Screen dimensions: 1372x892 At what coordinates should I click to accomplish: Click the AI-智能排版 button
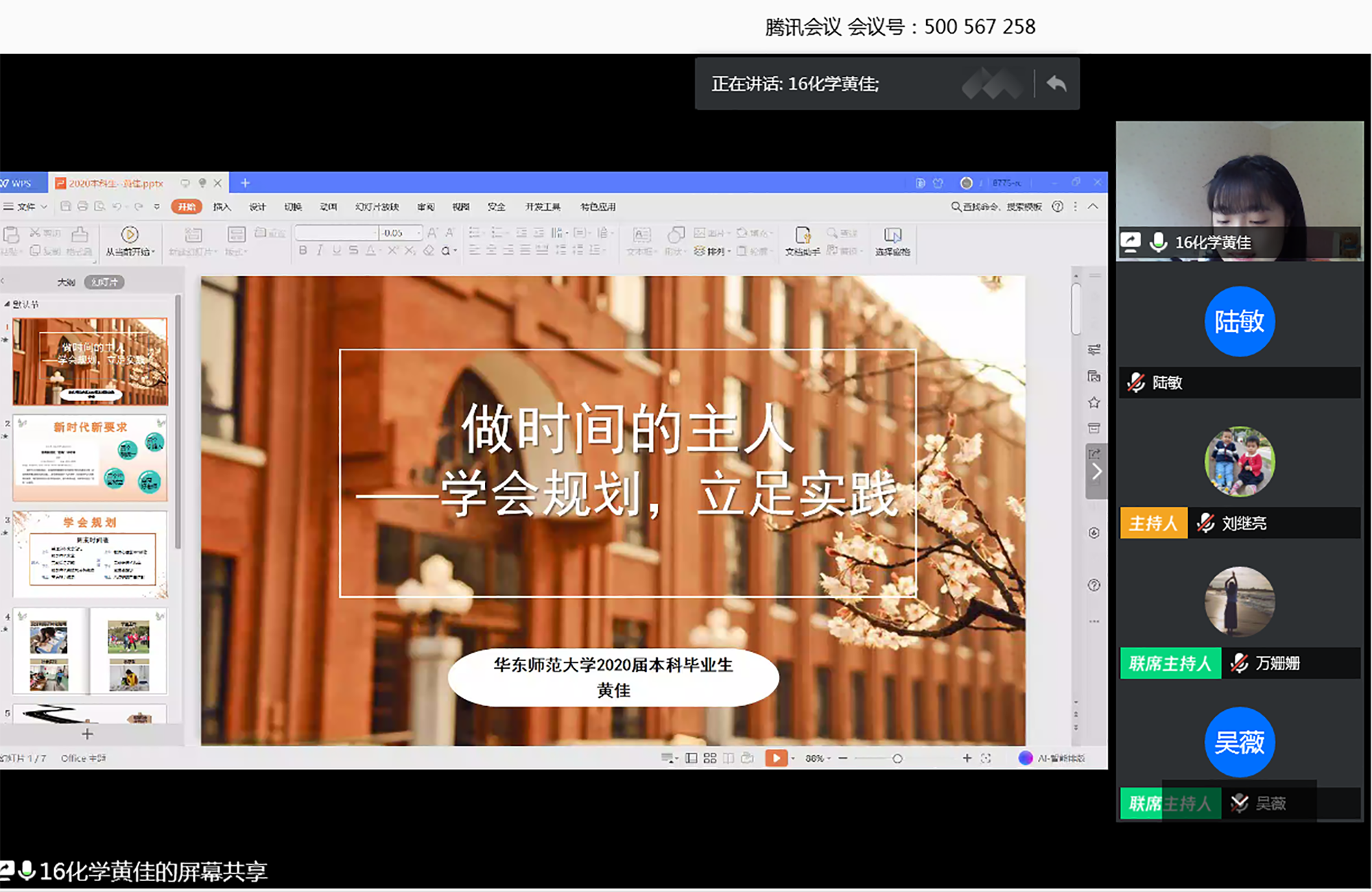pos(1052,758)
